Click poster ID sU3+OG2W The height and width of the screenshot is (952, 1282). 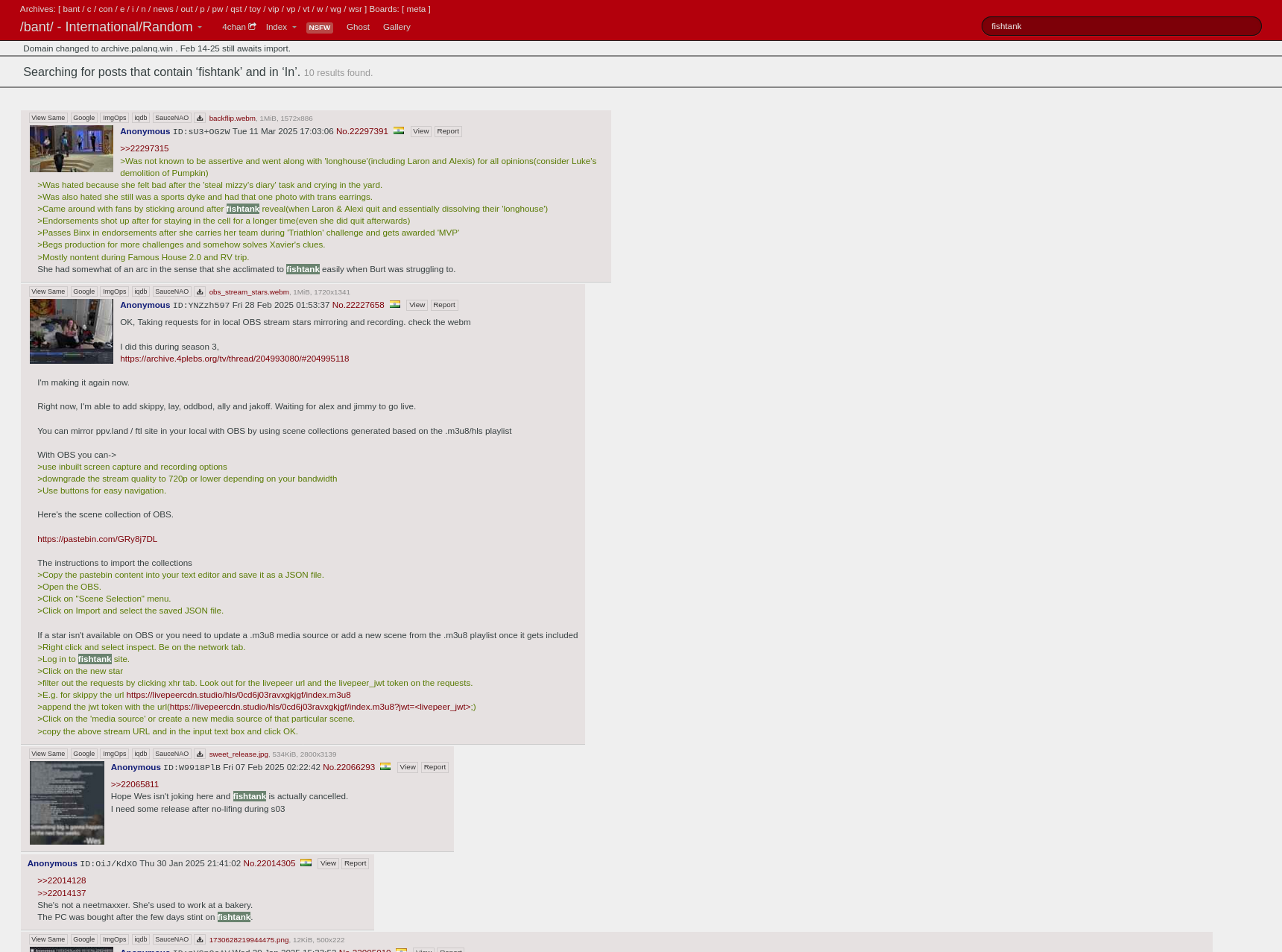click(201, 132)
